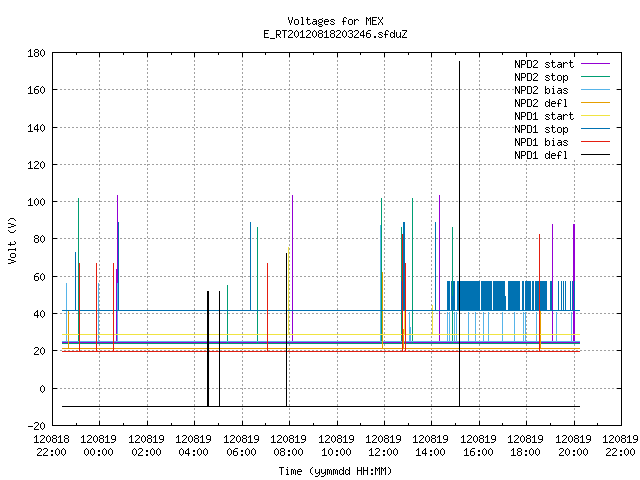Click the black NPD1 defl baseline at -10 V
The height and width of the screenshot is (480, 640).
(320, 407)
